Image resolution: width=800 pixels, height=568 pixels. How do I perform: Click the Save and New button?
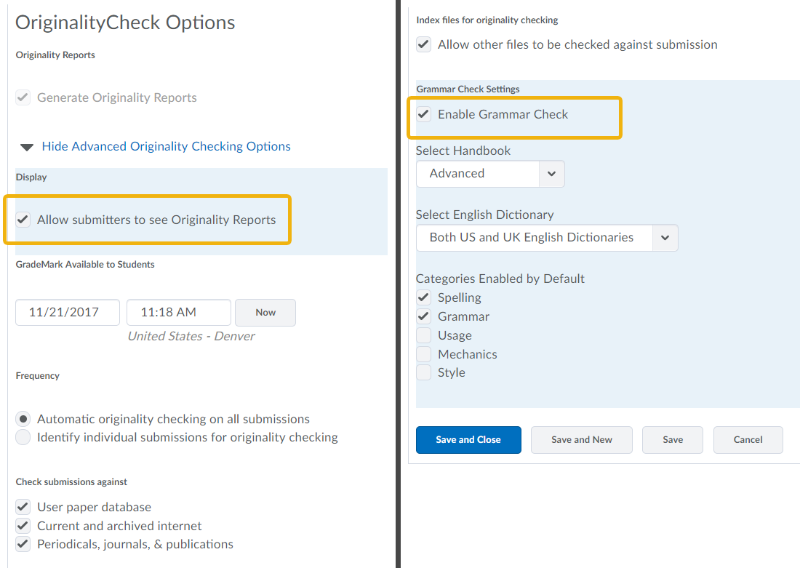(x=582, y=440)
